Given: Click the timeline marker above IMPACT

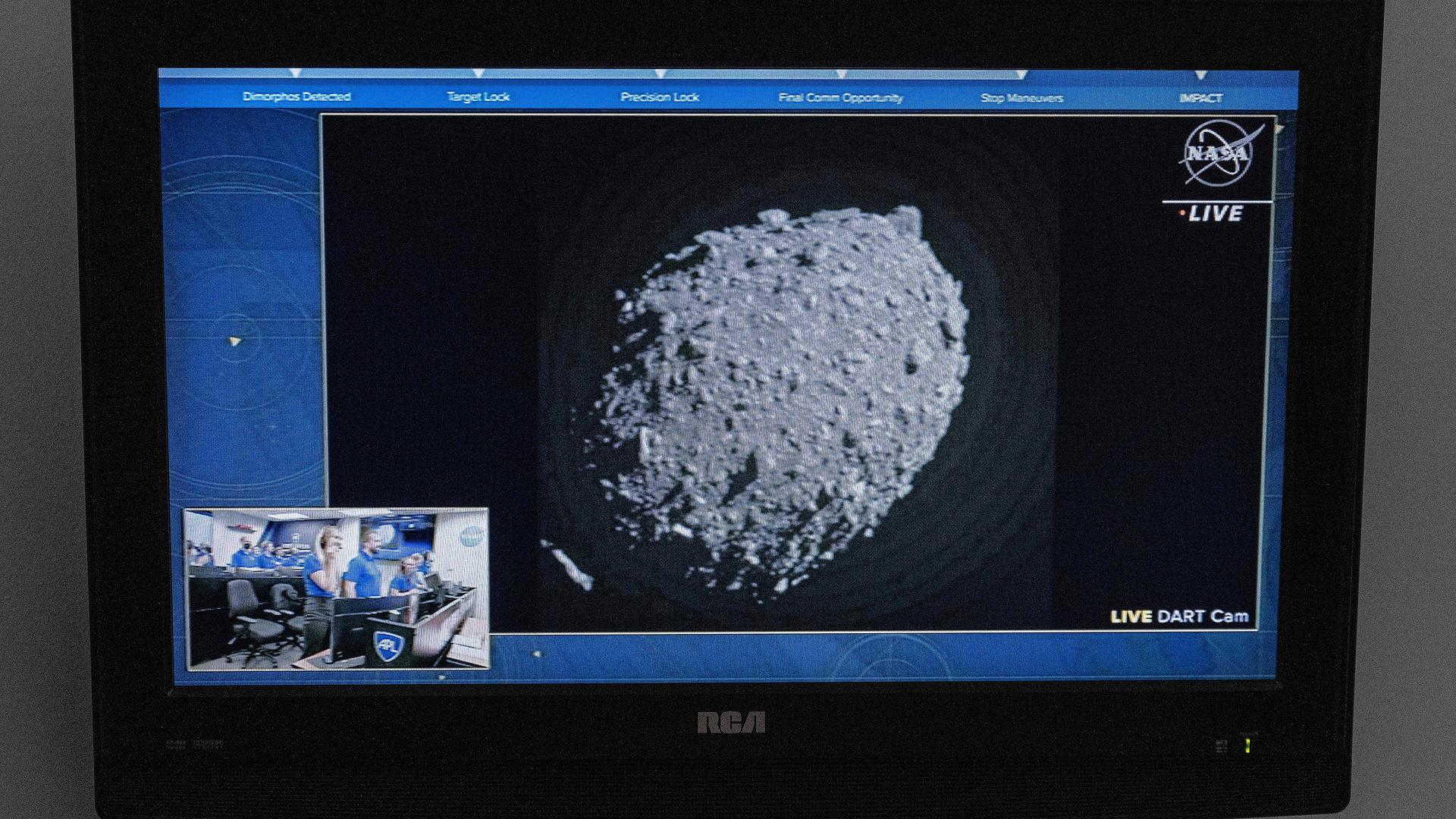Looking at the screenshot, I should pyautogui.click(x=1200, y=75).
